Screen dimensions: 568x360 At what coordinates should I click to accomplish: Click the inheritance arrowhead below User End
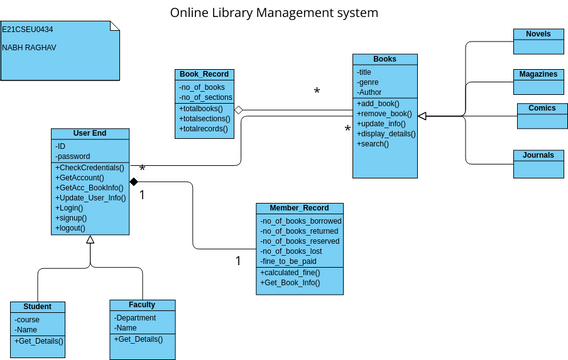coord(90,239)
